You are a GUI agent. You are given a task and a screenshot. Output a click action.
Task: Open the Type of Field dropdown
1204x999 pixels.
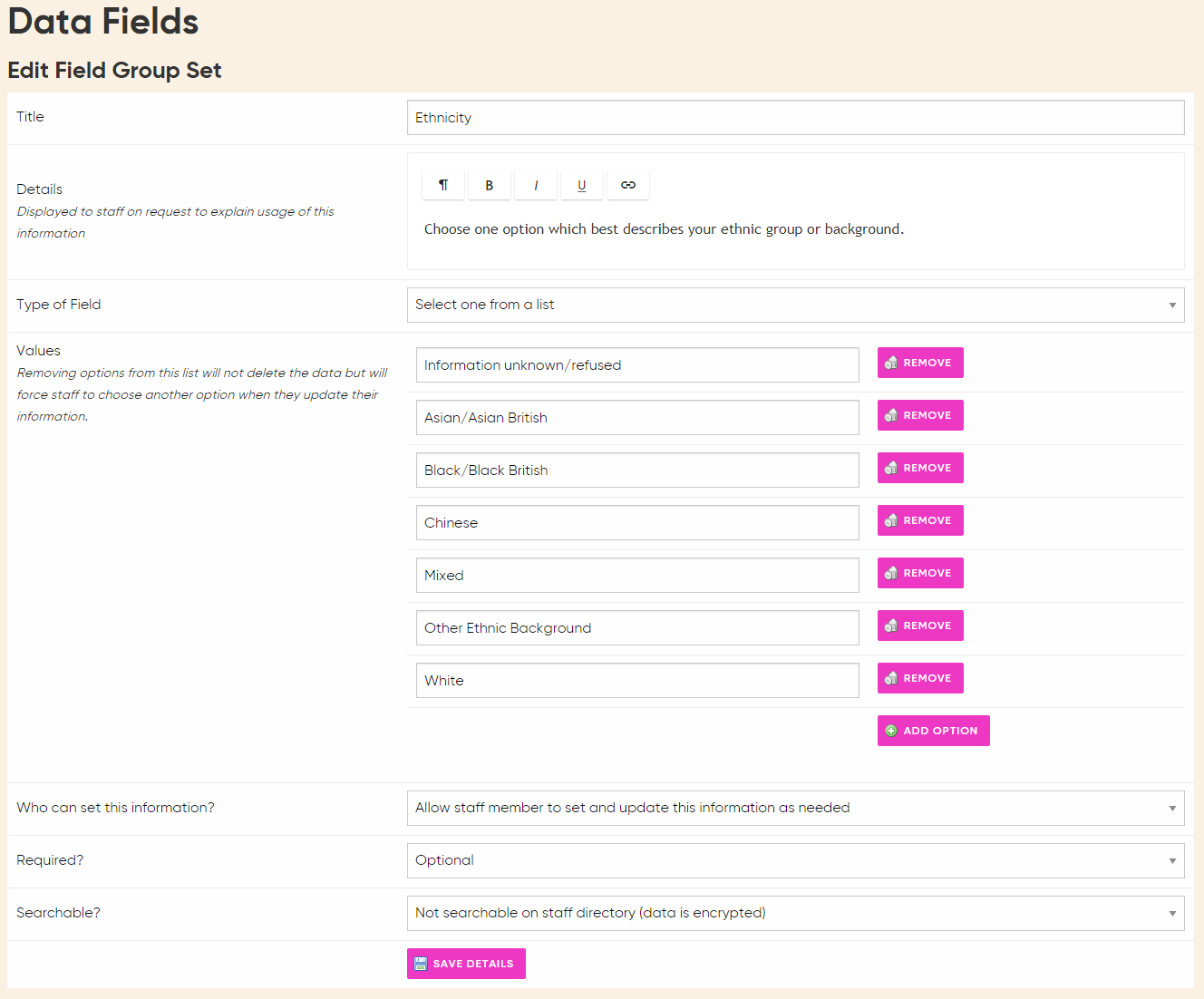(x=795, y=306)
